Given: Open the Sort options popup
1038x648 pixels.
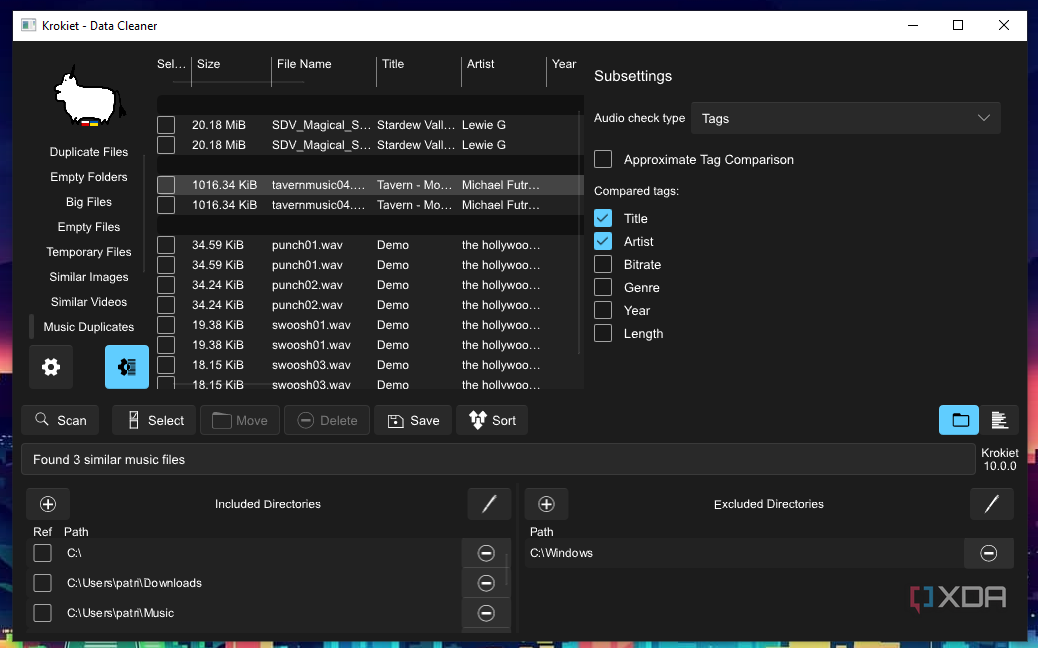Looking at the screenshot, I should 492,420.
